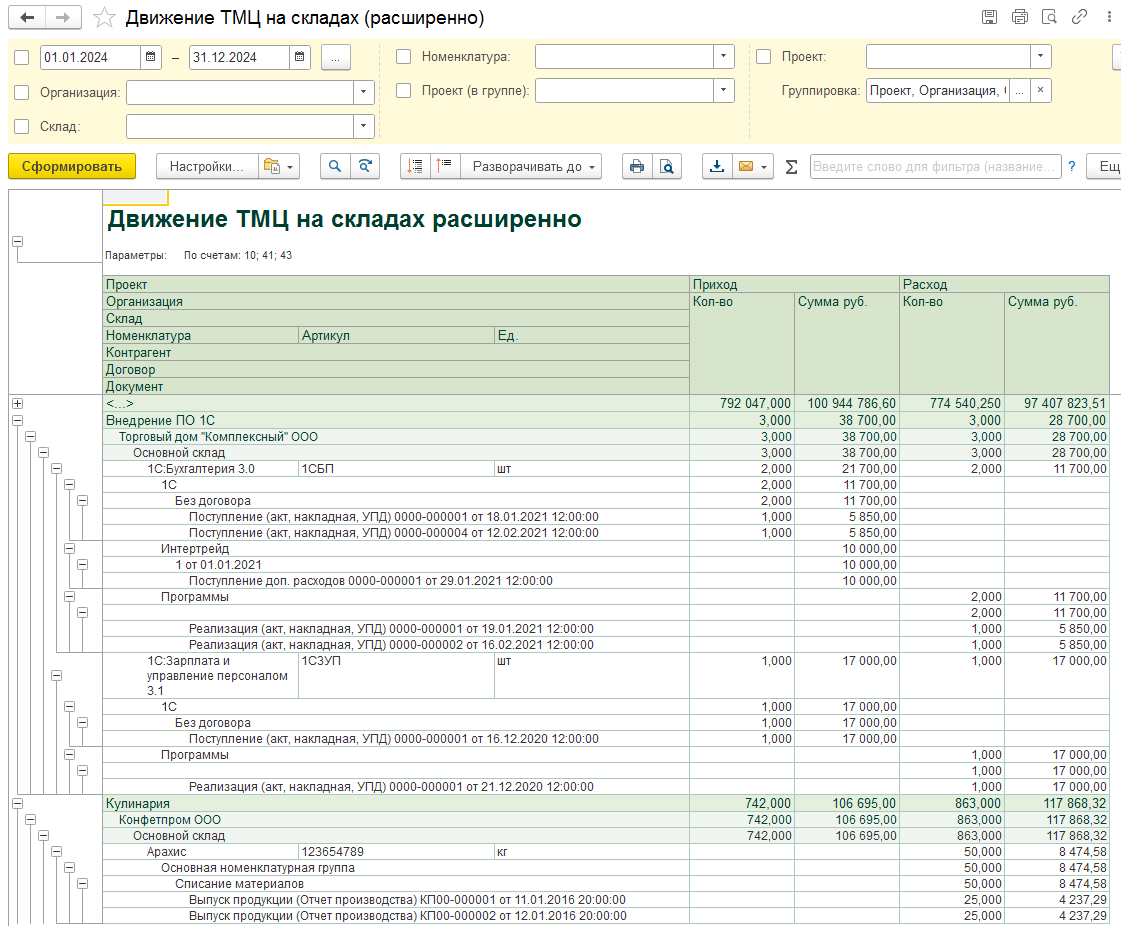Show sum of selected cells sigma icon

point(791,167)
